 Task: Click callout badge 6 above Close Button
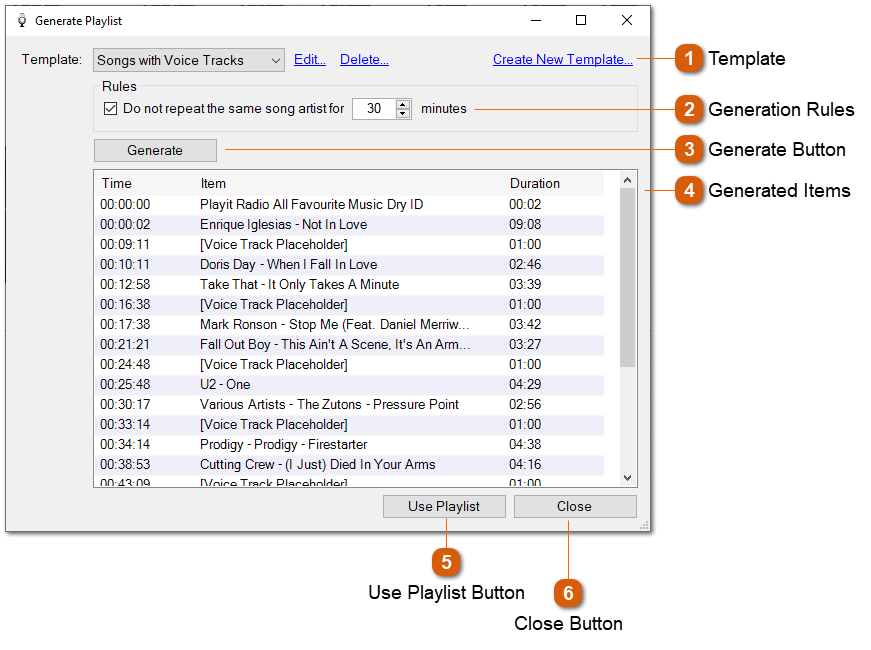(x=568, y=593)
